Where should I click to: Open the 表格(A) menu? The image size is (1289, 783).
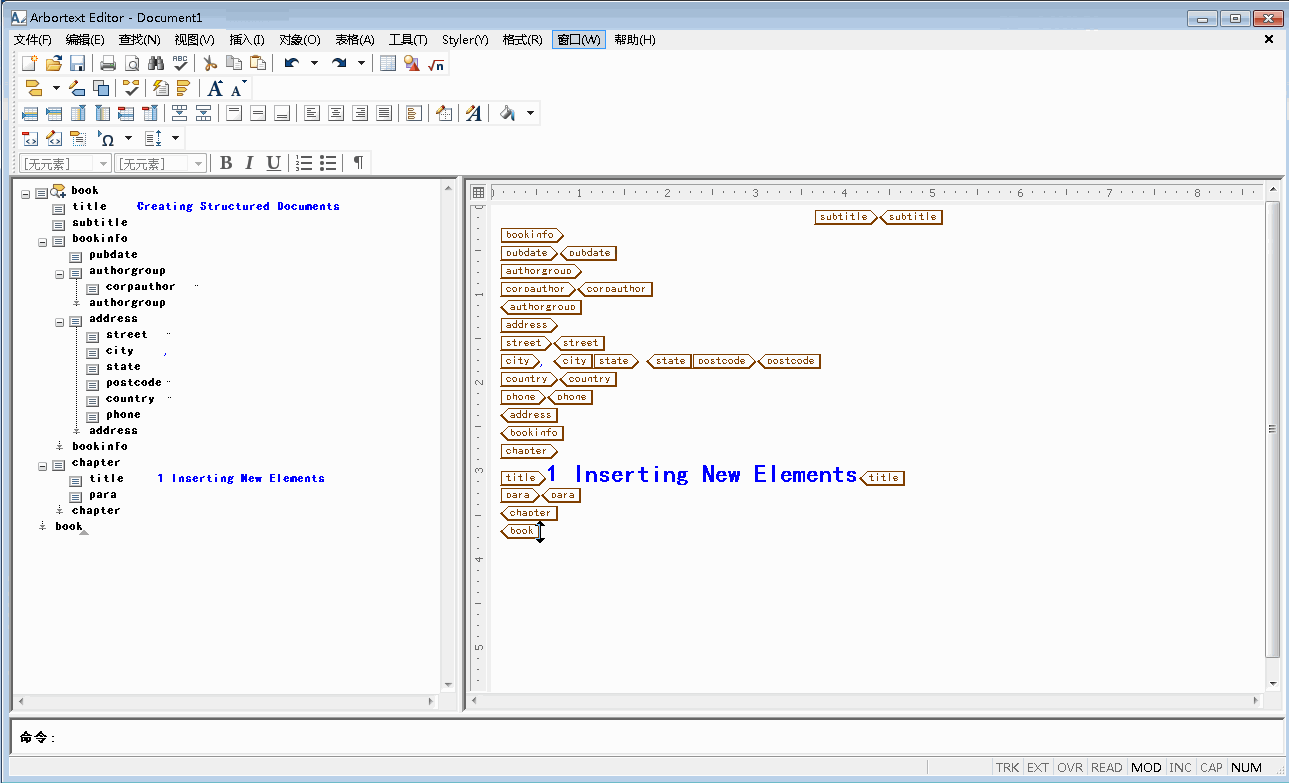tap(355, 40)
